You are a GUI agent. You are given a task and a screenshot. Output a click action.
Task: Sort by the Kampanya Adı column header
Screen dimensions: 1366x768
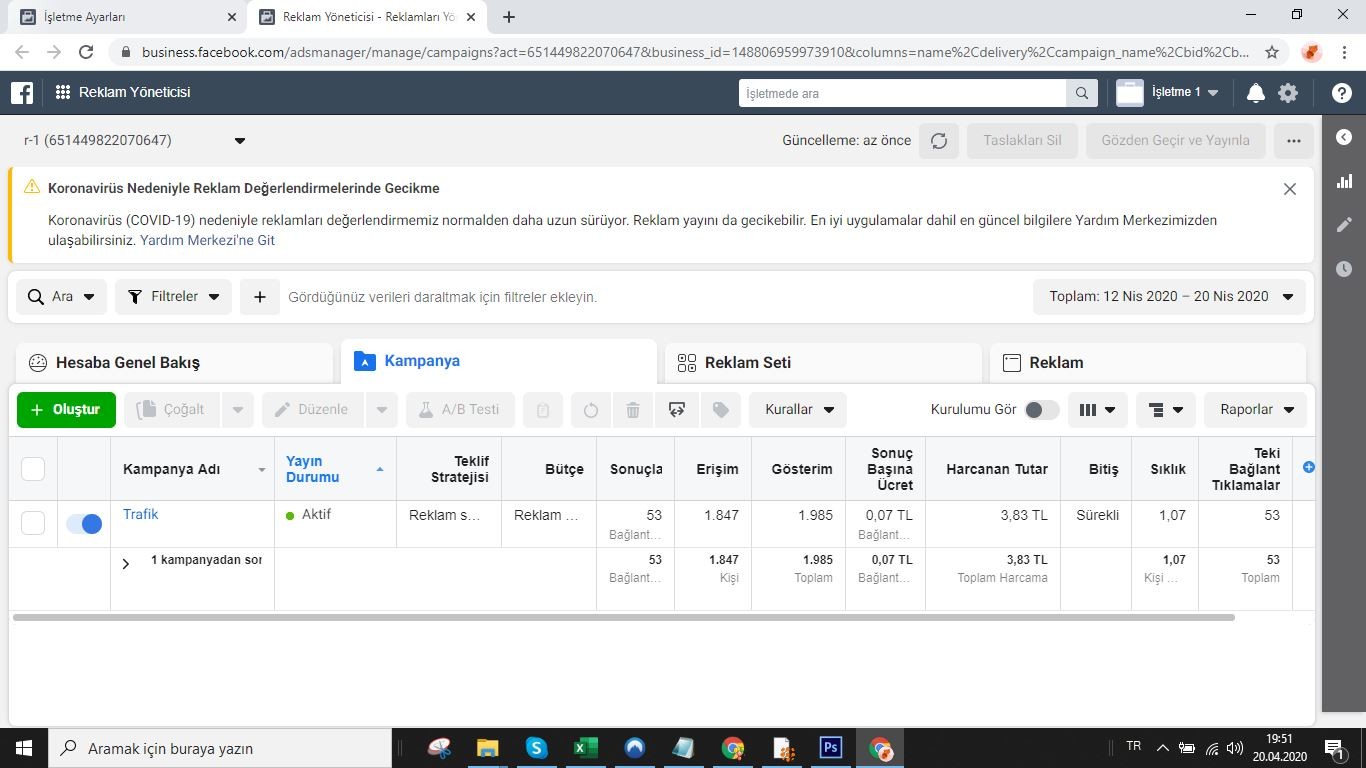(x=192, y=469)
